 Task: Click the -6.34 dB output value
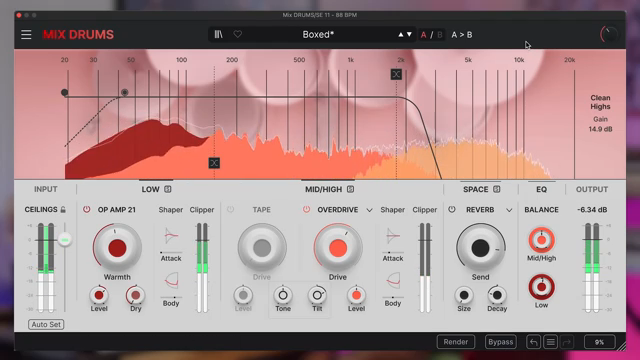pos(592,209)
